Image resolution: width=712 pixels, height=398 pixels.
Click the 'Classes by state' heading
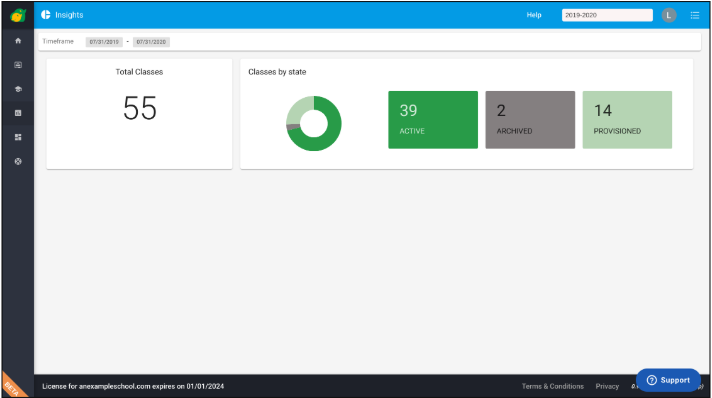(277, 72)
